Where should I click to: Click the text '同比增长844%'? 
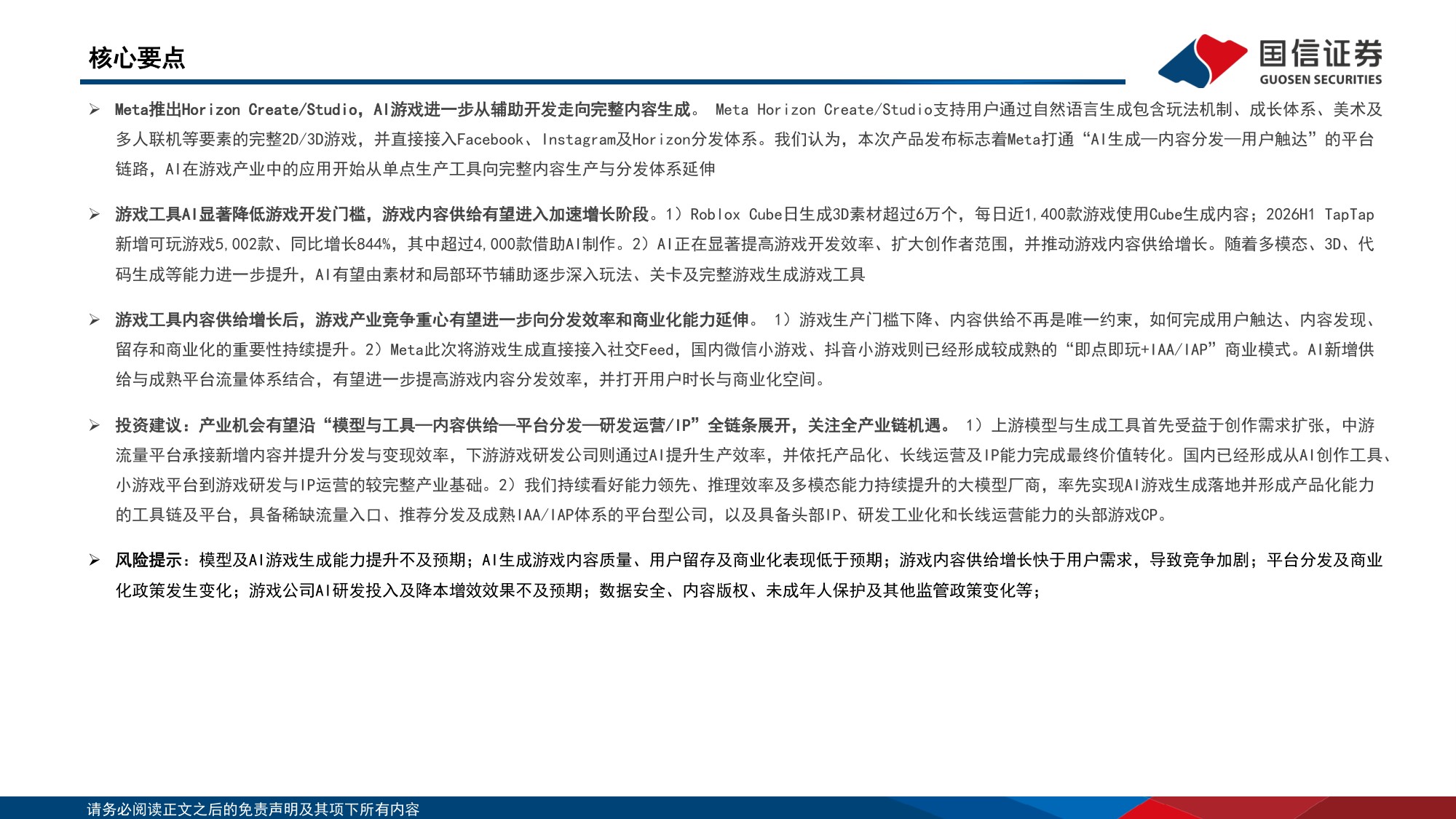340,245
